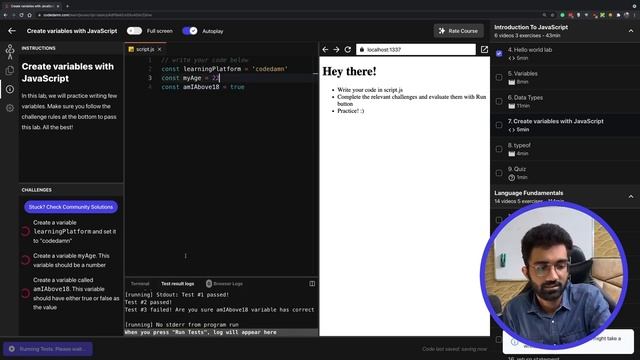The height and width of the screenshot is (360, 640).
Task: Select the instructions info icon in the left sidebar
Action: tap(10, 89)
